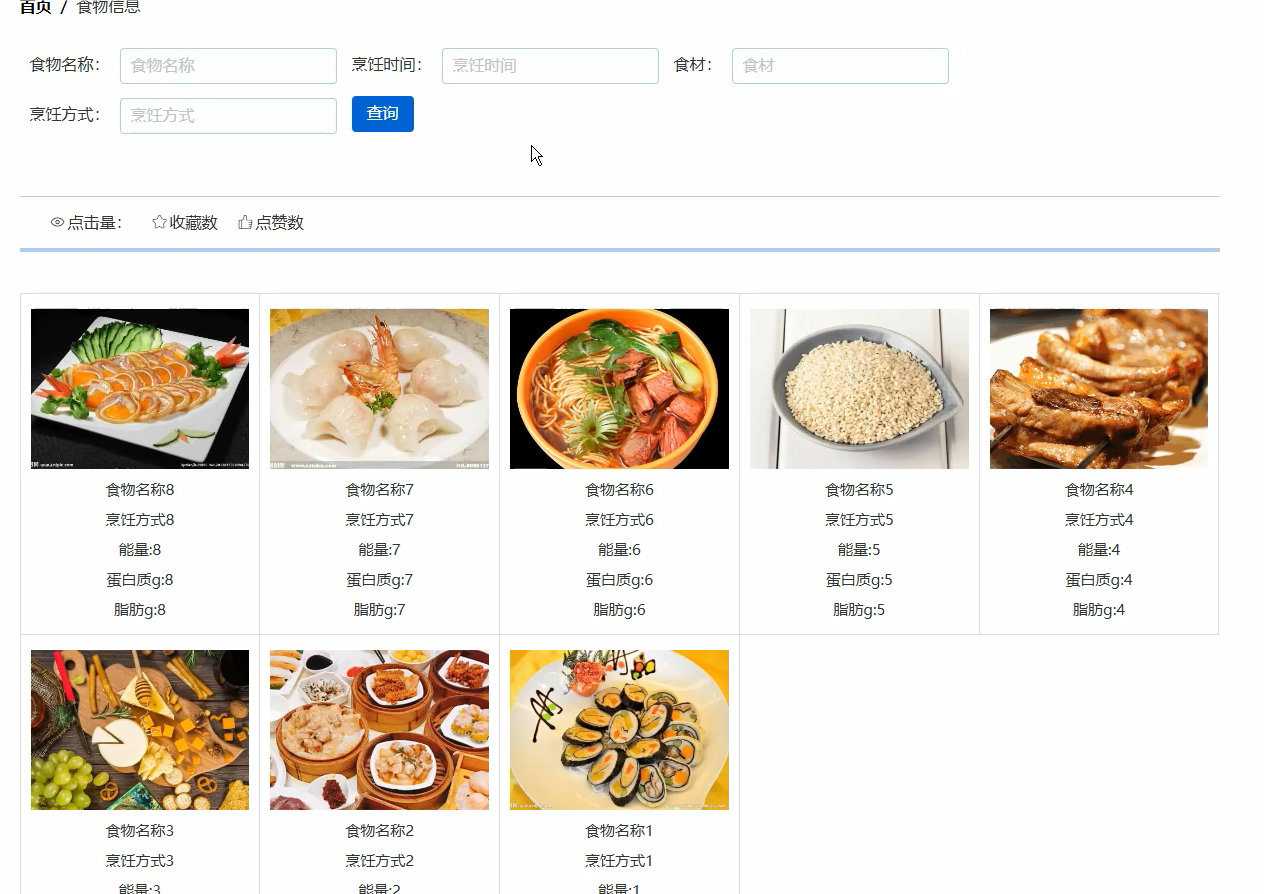1264x894 pixels.
Task: Open the 食物名称4 grilled meat photo
Action: pos(1099,389)
